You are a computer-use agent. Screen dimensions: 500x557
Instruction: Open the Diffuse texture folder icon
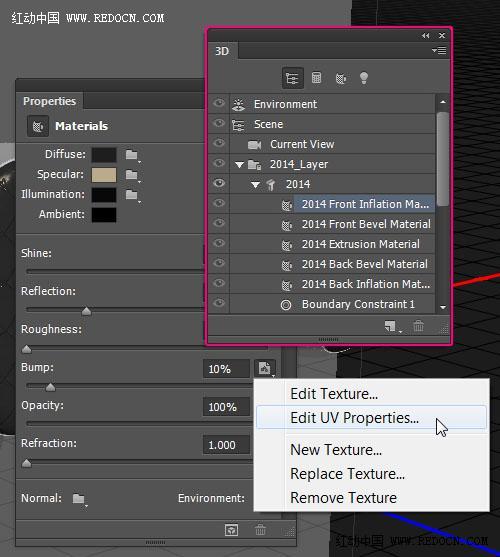click(x=132, y=155)
